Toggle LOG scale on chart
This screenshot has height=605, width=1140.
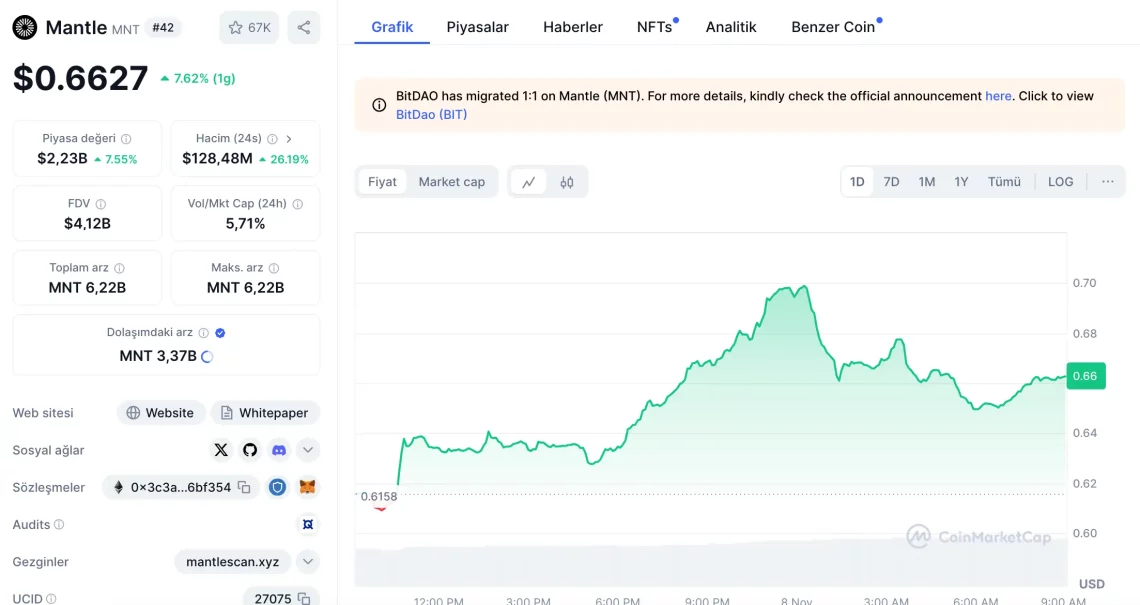coord(1060,182)
